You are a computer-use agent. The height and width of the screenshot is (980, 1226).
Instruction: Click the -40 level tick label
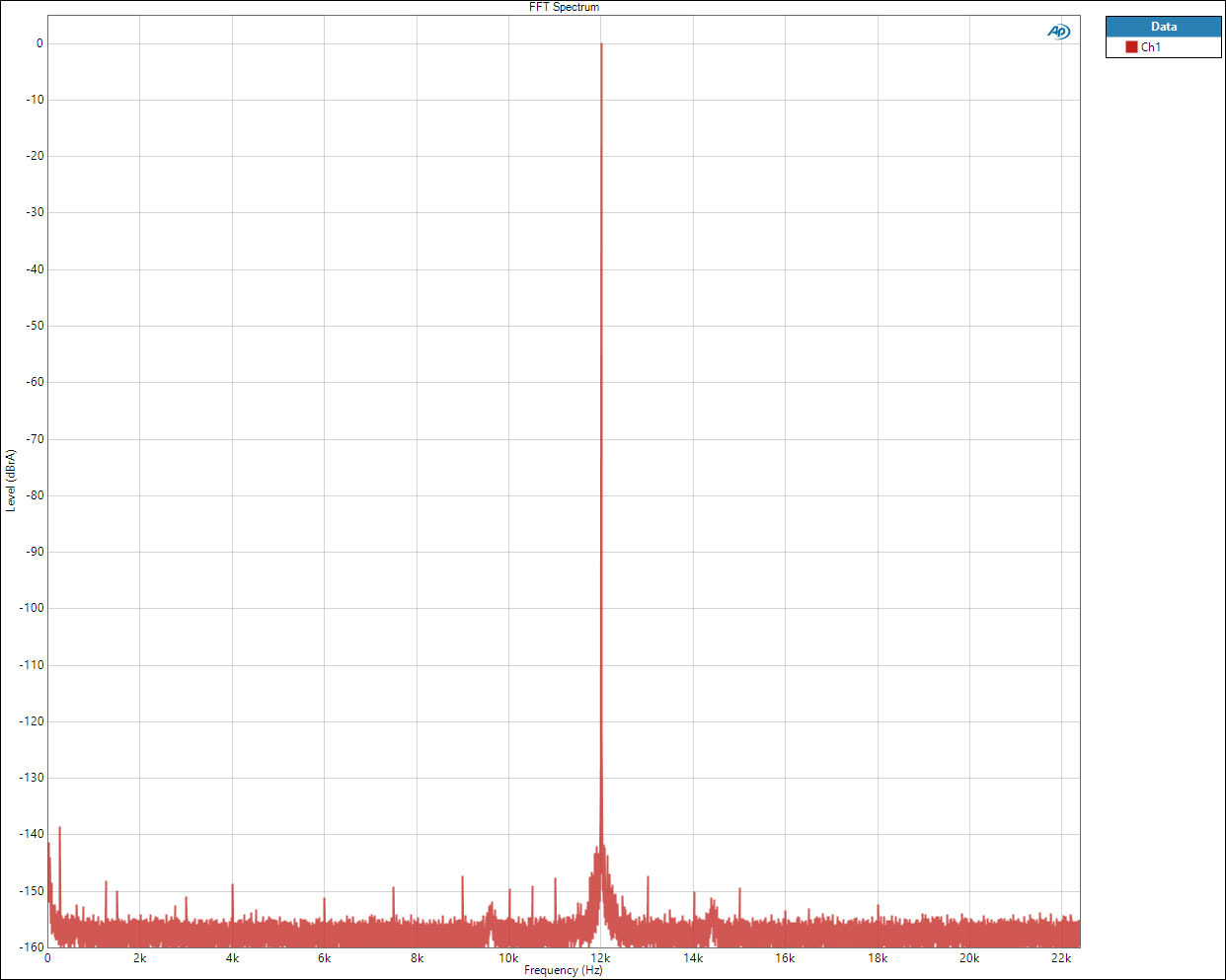[x=35, y=269]
